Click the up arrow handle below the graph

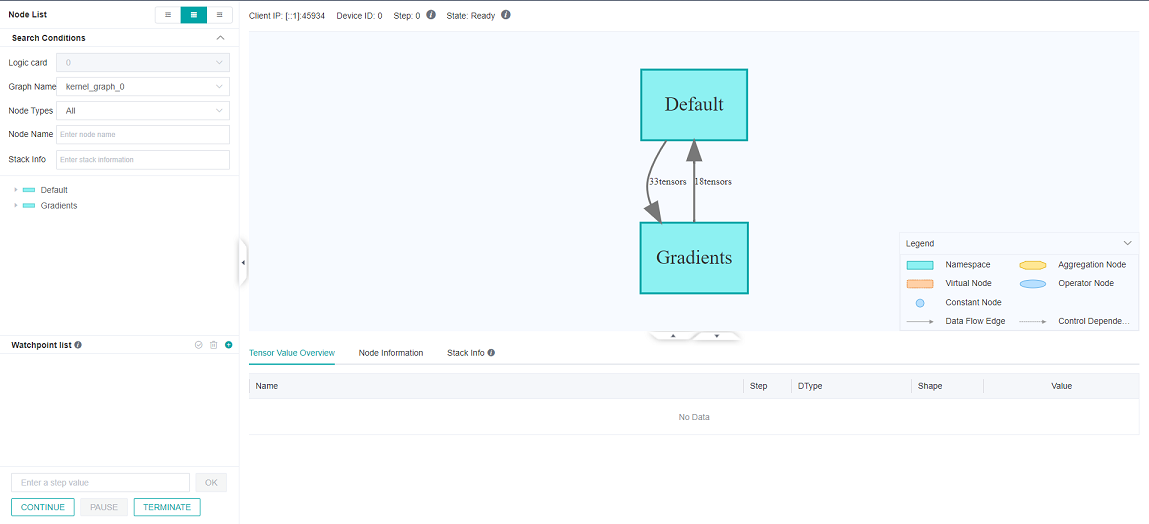[x=673, y=336]
